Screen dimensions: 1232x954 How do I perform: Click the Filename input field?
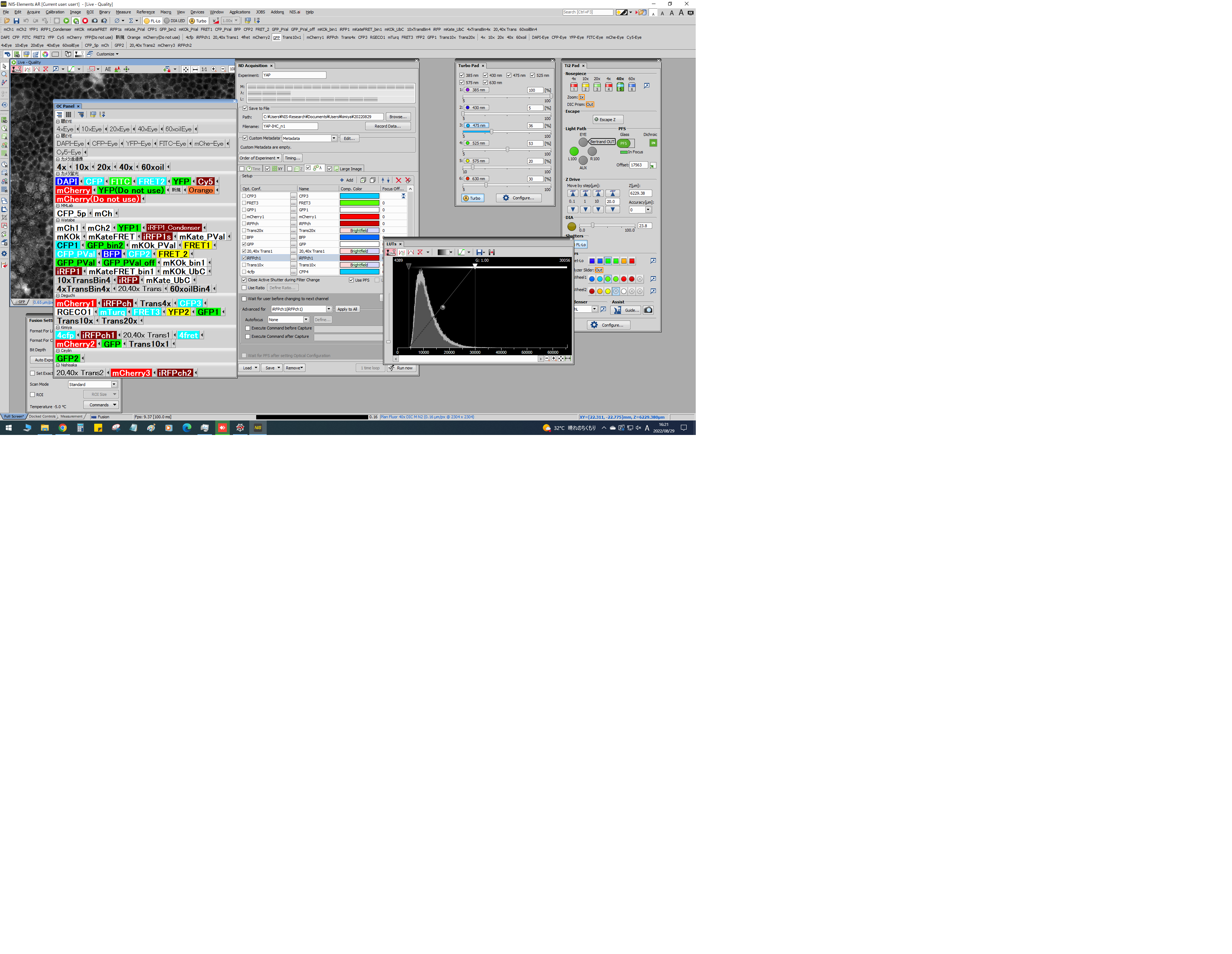click(x=290, y=126)
